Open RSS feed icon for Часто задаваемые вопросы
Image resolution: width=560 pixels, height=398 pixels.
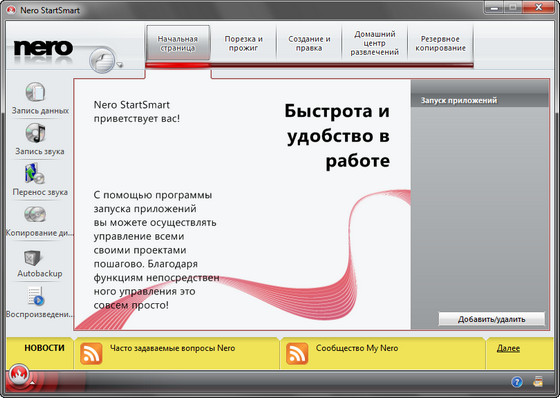point(91,354)
